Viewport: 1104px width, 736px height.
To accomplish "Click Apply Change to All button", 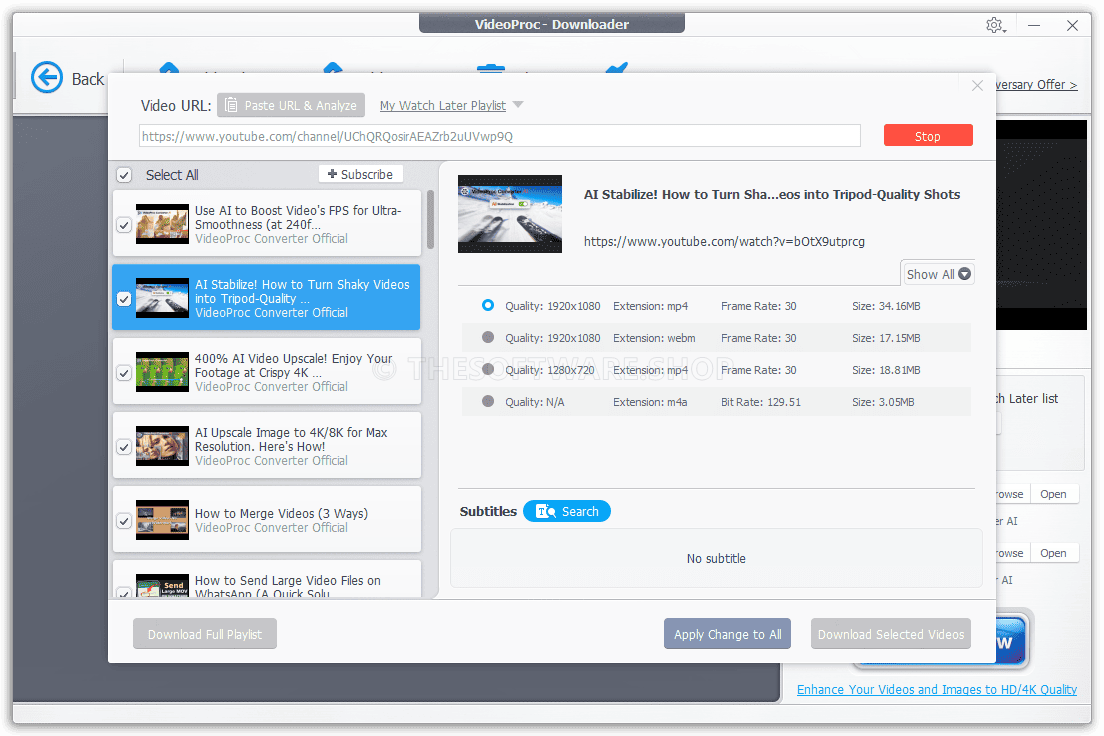I will pyautogui.click(x=727, y=634).
